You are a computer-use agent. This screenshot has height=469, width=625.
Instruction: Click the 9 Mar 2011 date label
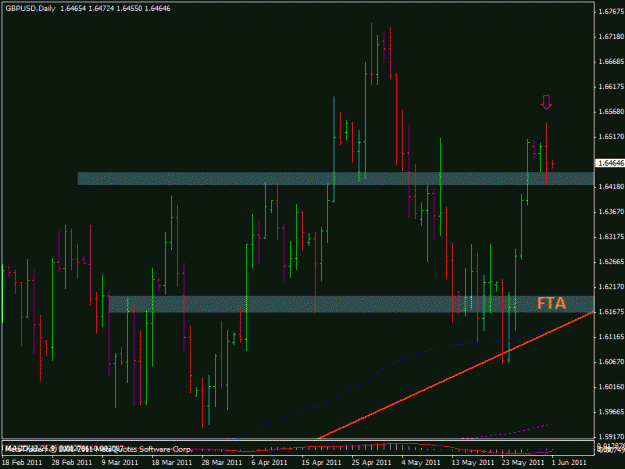[x=120, y=462]
